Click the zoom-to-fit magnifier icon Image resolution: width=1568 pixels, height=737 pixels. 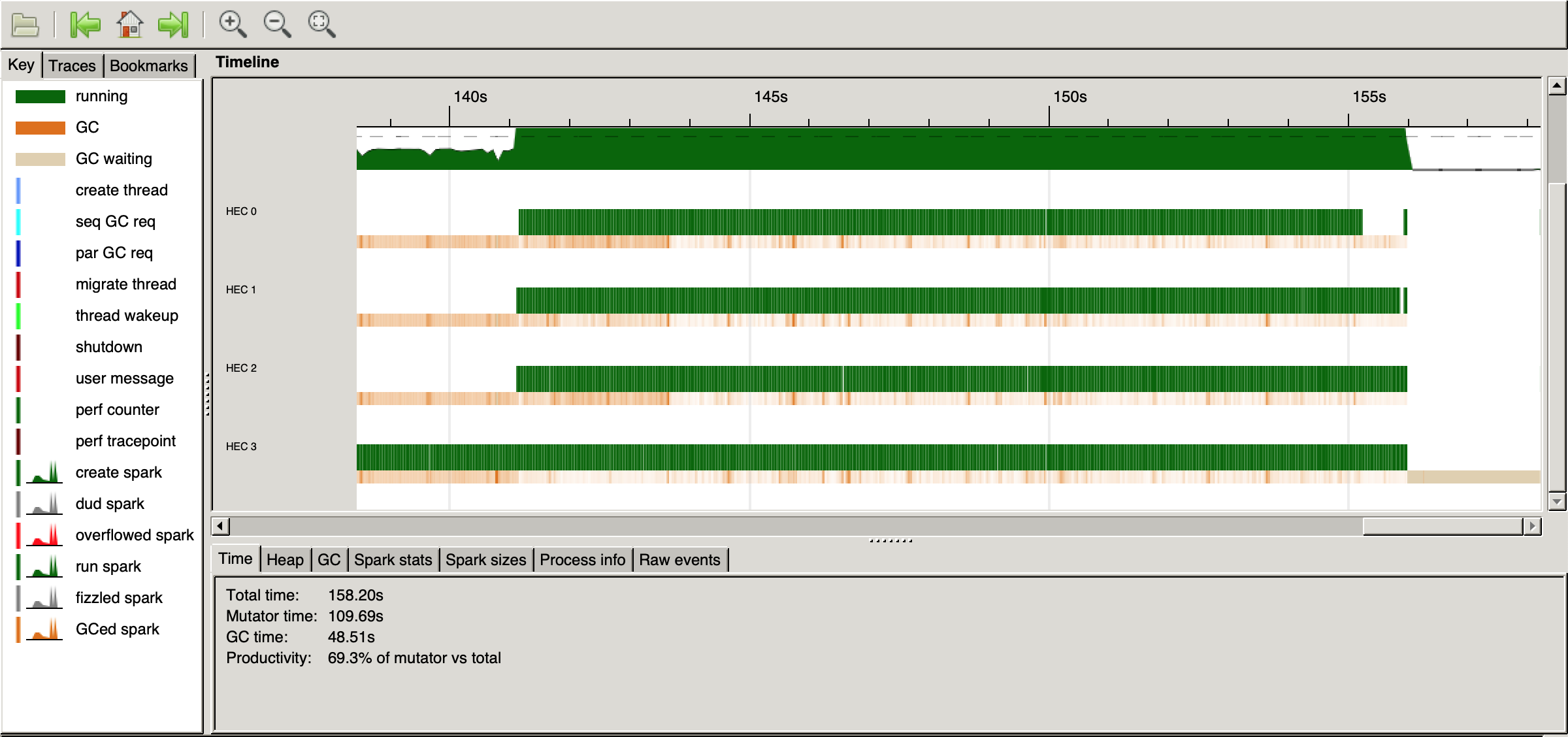coord(321,25)
